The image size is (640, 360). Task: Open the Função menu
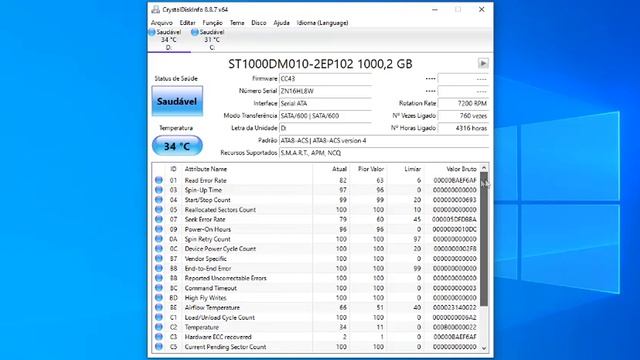pos(213,23)
